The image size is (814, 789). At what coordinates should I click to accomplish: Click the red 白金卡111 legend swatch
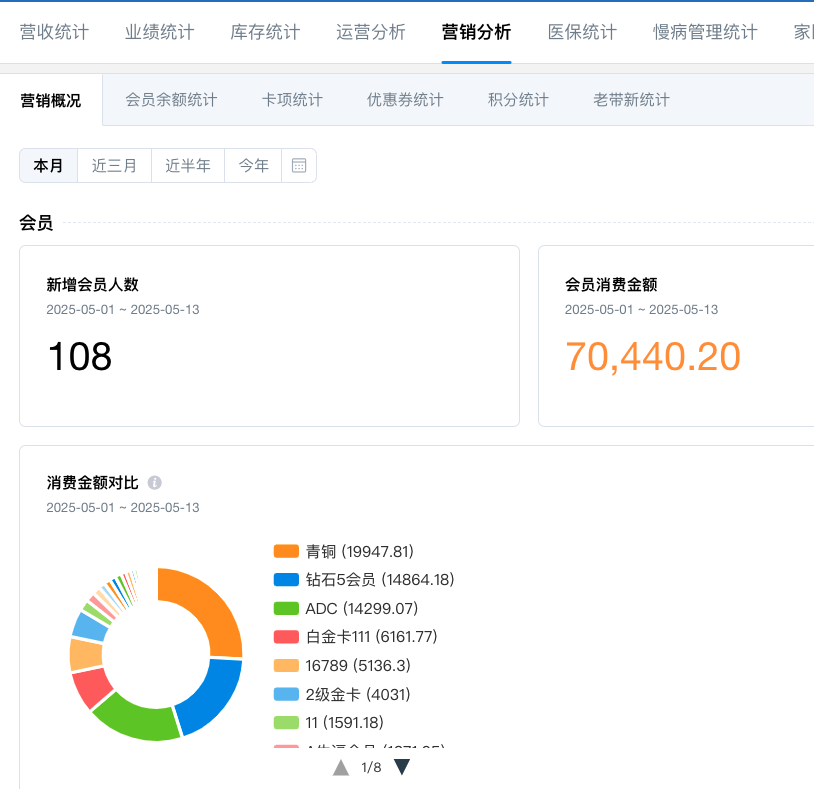tap(286, 637)
